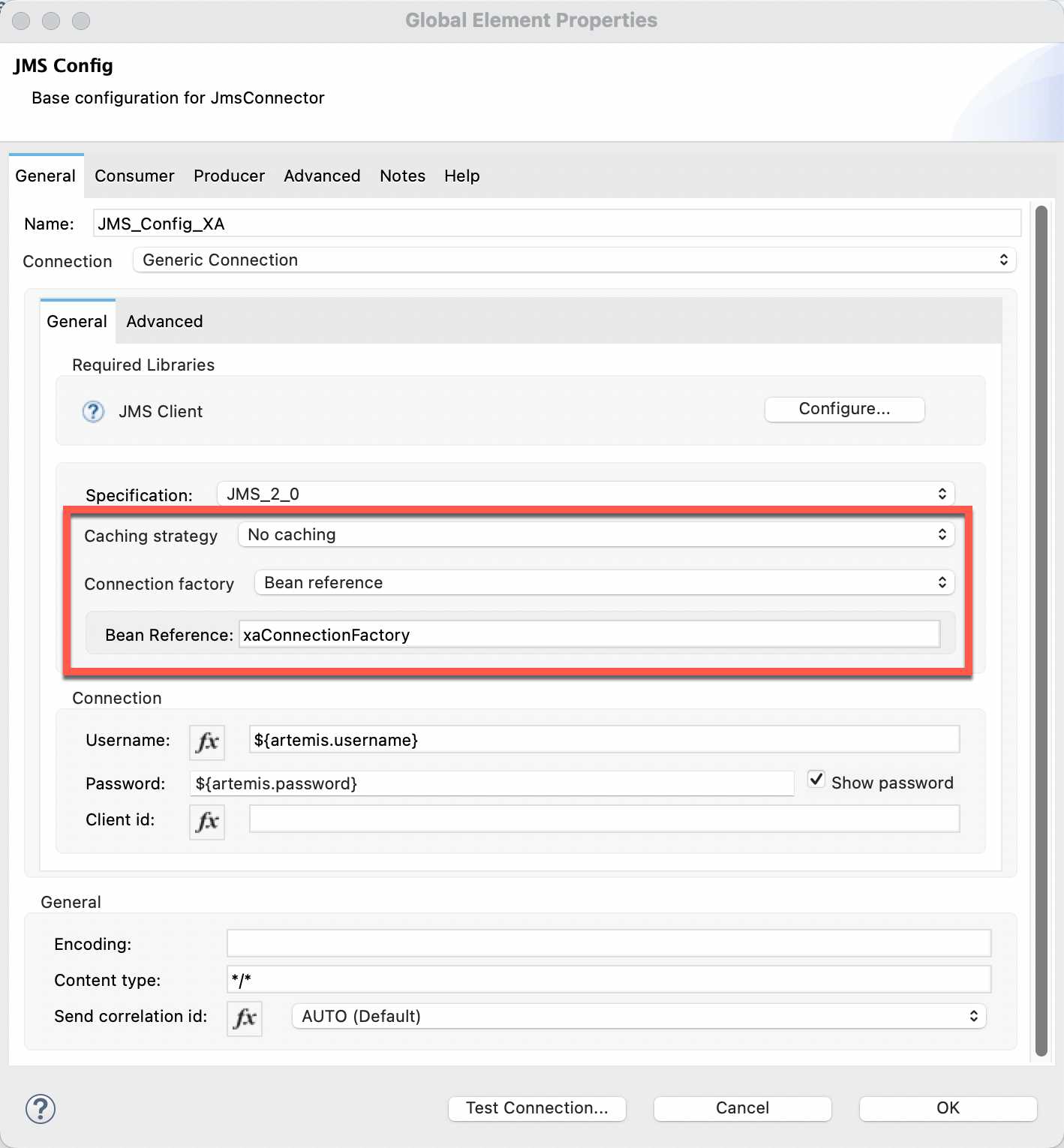Toggle fx mode for Send correlation id
The image size is (1064, 1148).
click(x=245, y=1018)
